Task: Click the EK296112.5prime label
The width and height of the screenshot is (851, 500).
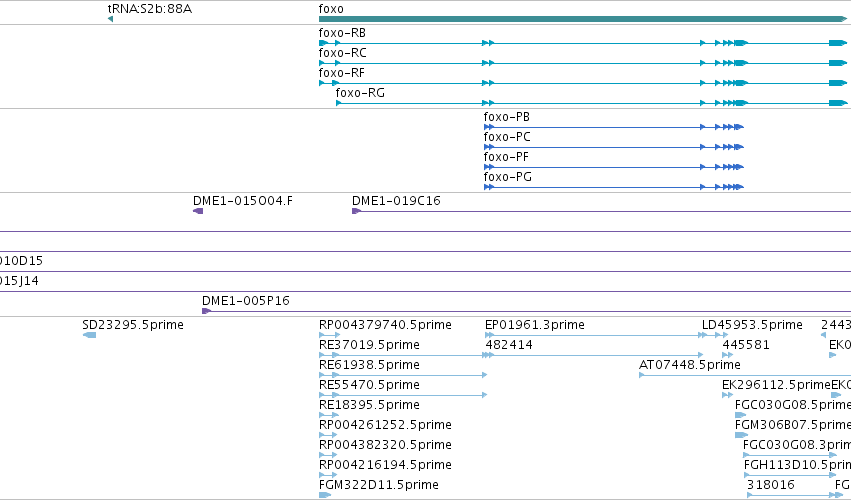Action: click(x=777, y=385)
